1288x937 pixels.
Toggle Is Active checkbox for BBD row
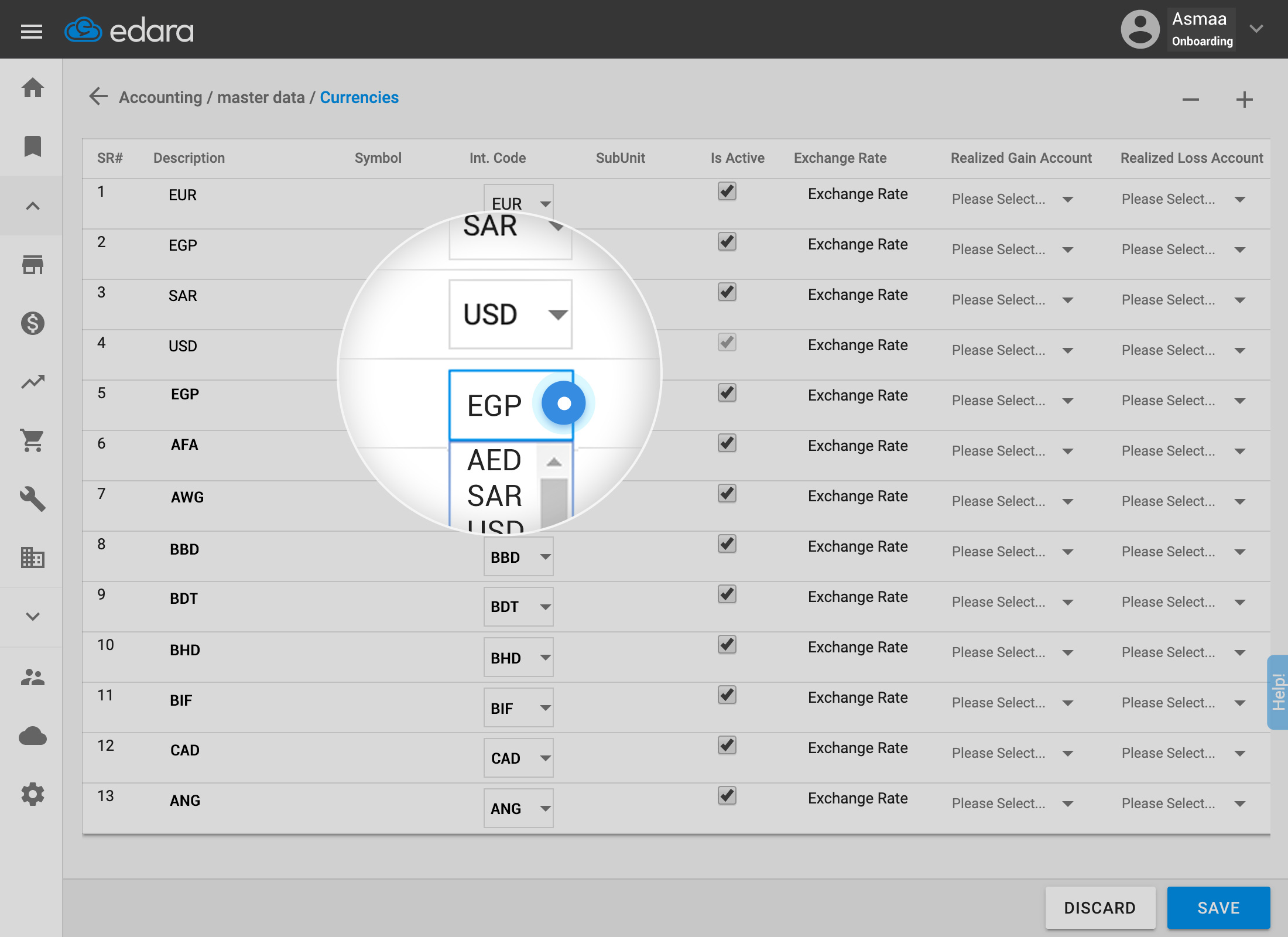[x=727, y=544]
